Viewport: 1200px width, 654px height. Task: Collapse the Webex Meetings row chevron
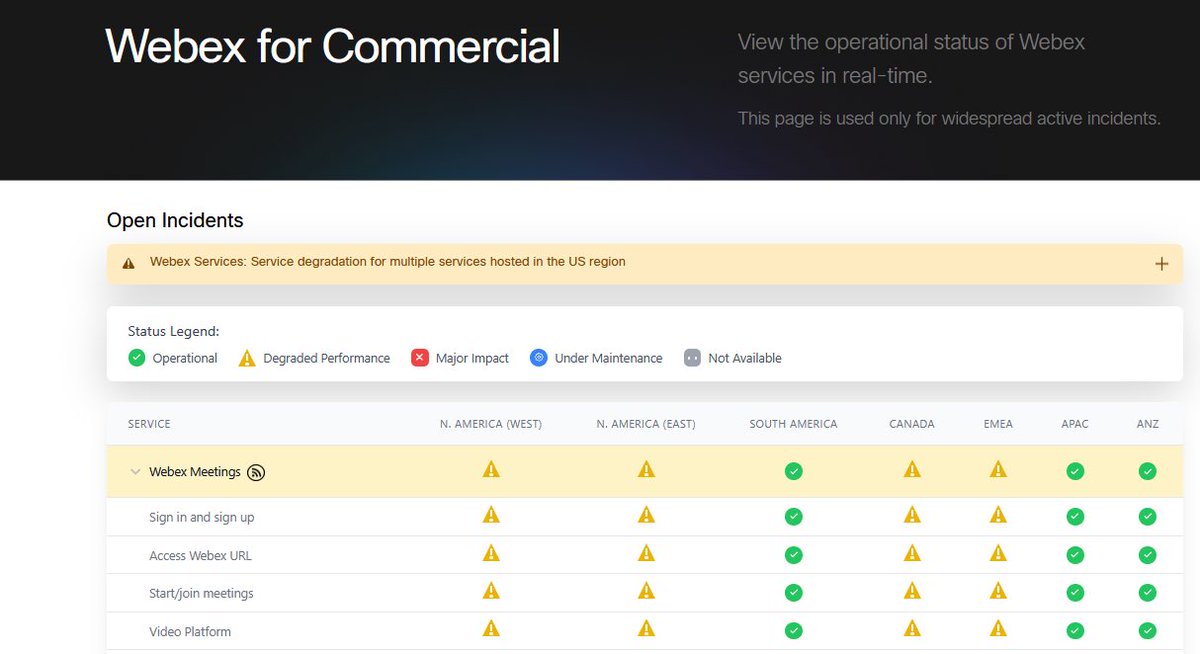pyautogui.click(x=135, y=472)
